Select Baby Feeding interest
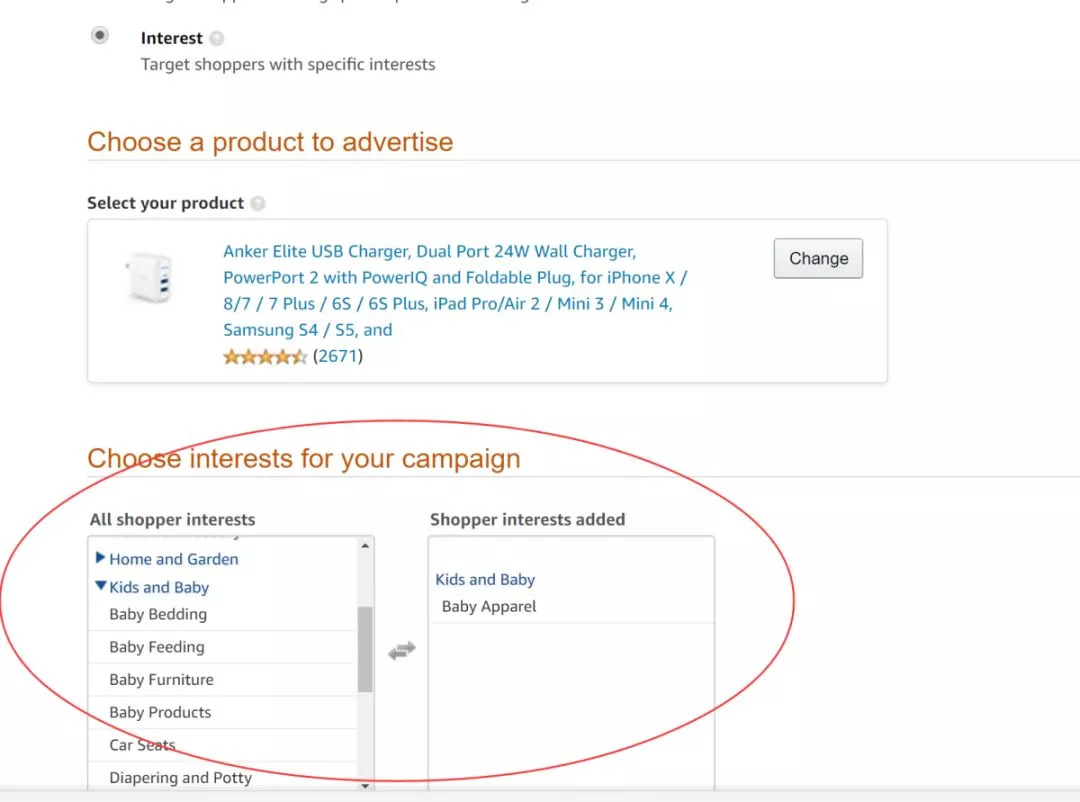1080x802 pixels. (157, 647)
